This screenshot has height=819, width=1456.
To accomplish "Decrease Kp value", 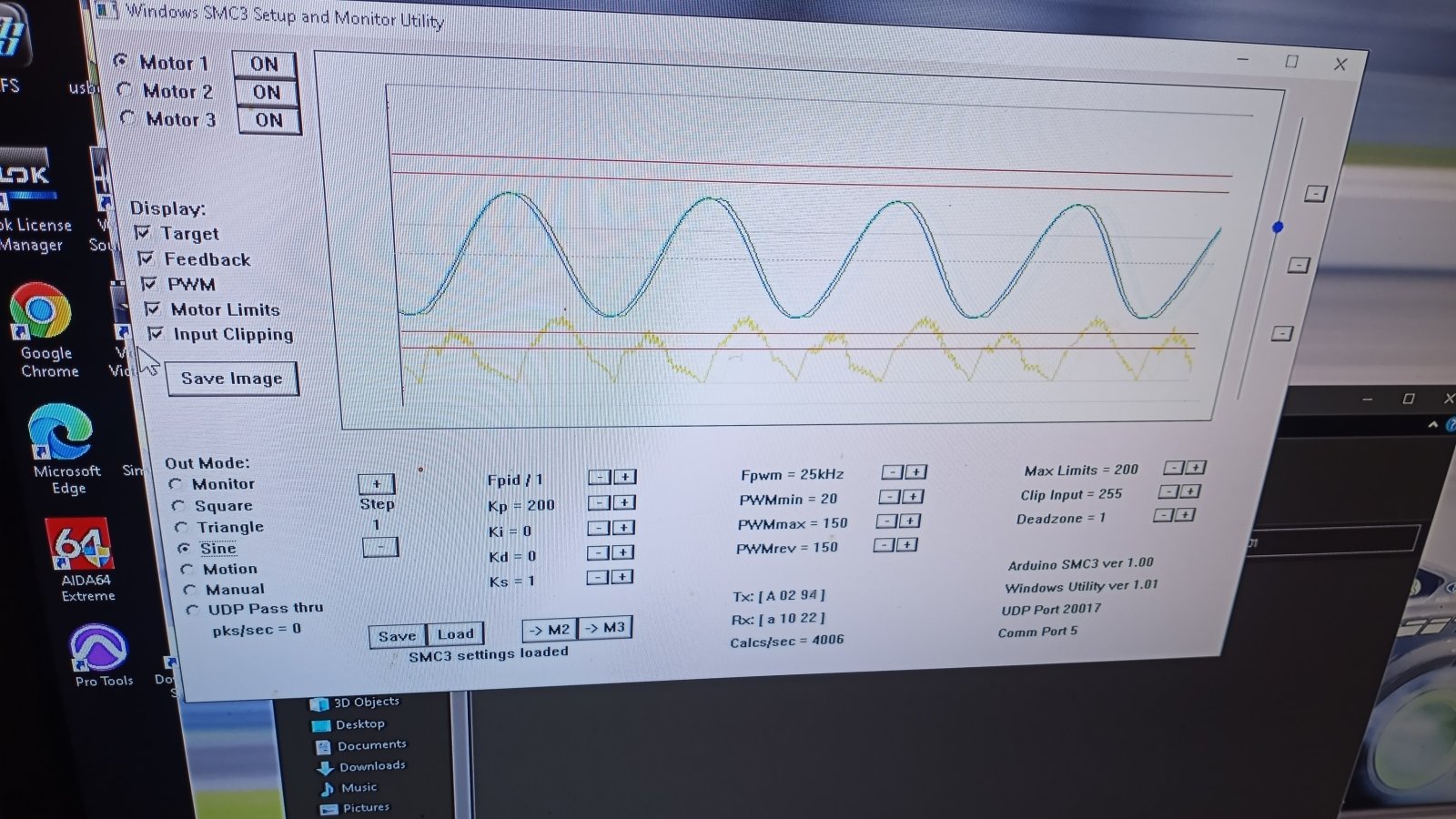I will (x=598, y=502).
